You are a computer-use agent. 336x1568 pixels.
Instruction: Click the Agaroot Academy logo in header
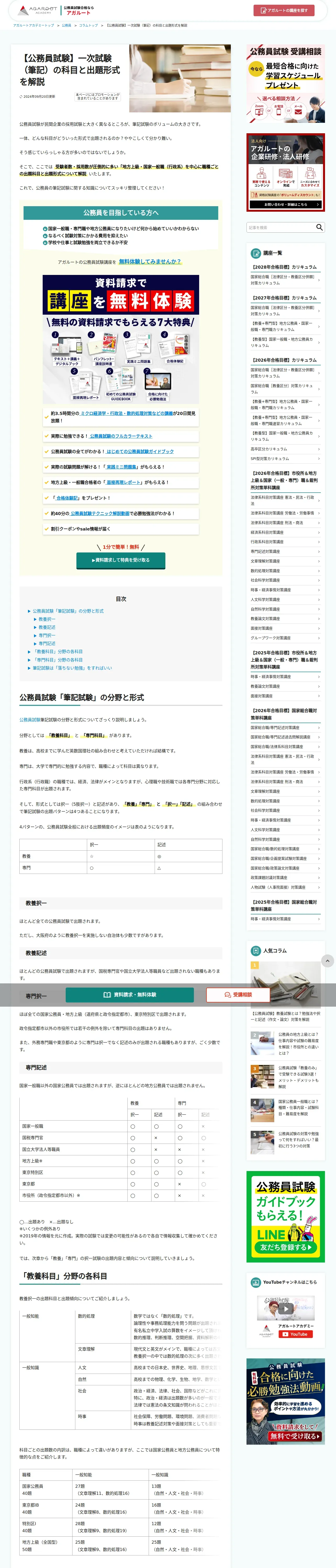click(38, 10)
